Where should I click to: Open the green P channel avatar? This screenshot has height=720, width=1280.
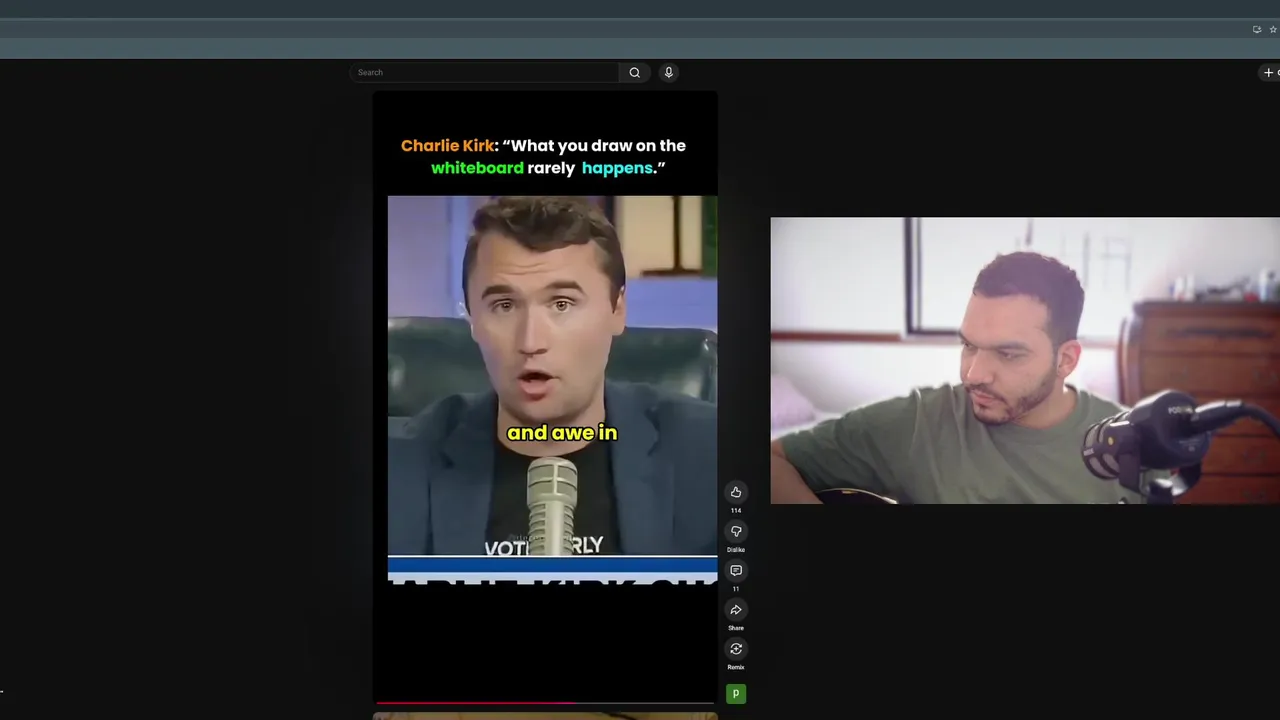736,693
